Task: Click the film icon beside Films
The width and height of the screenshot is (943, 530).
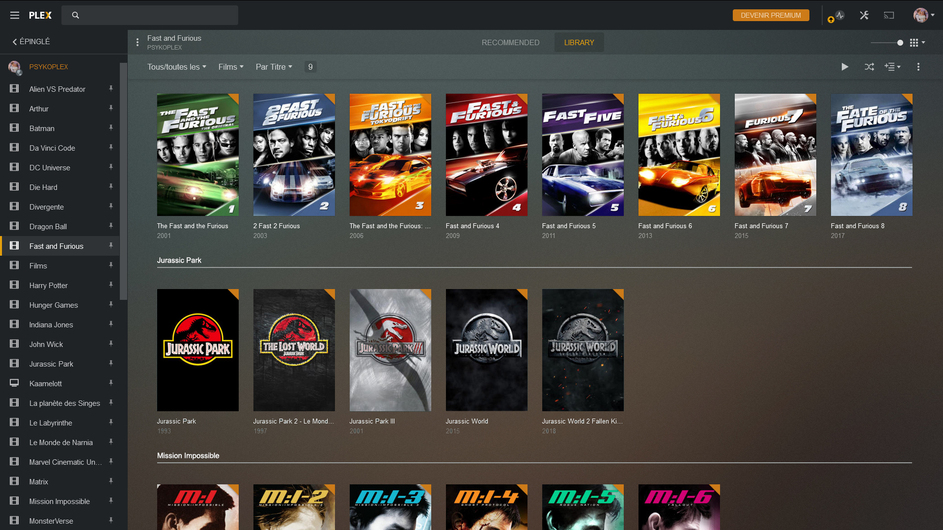Action: click(14, 265)
